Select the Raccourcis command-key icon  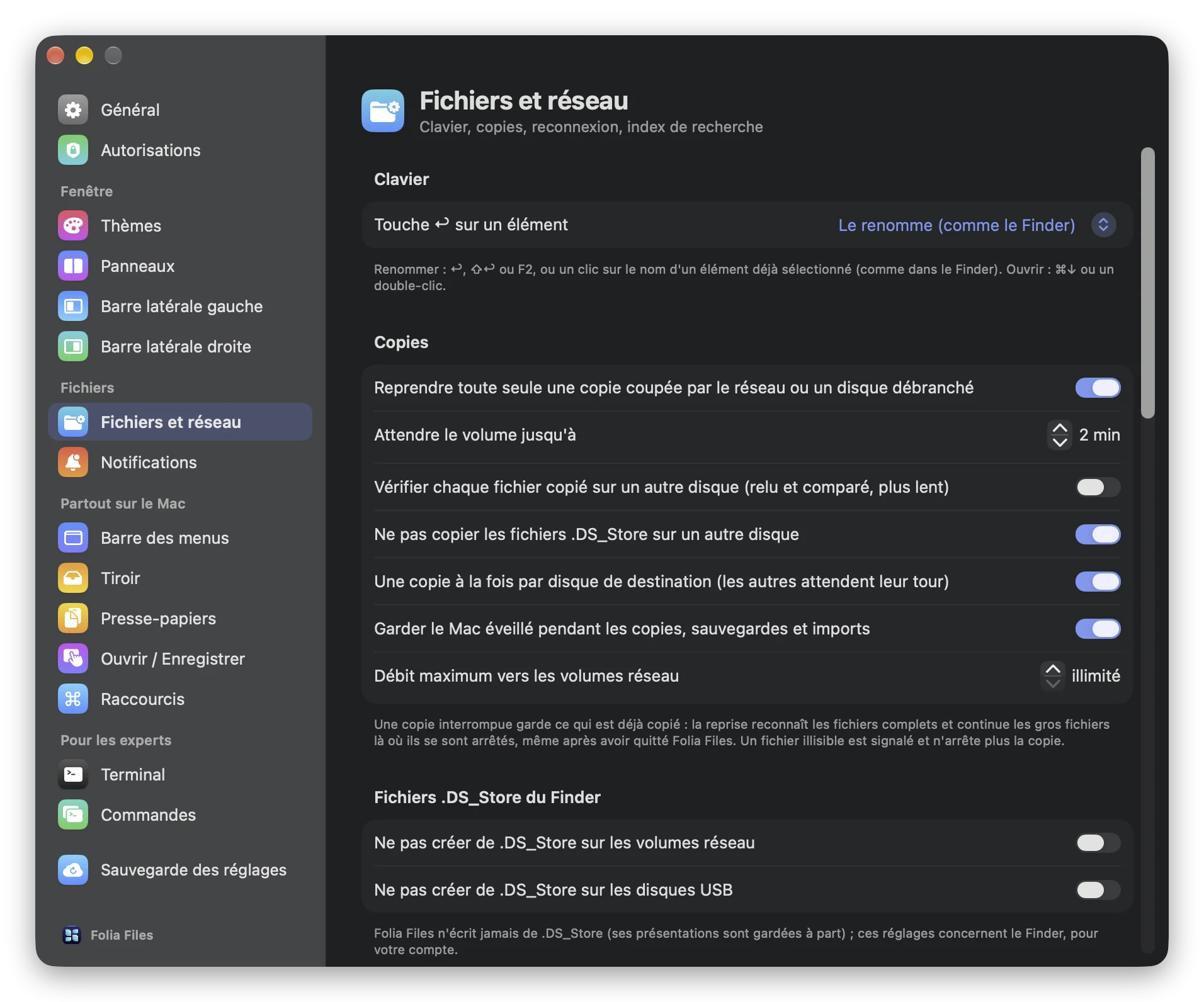coord(73,699)
